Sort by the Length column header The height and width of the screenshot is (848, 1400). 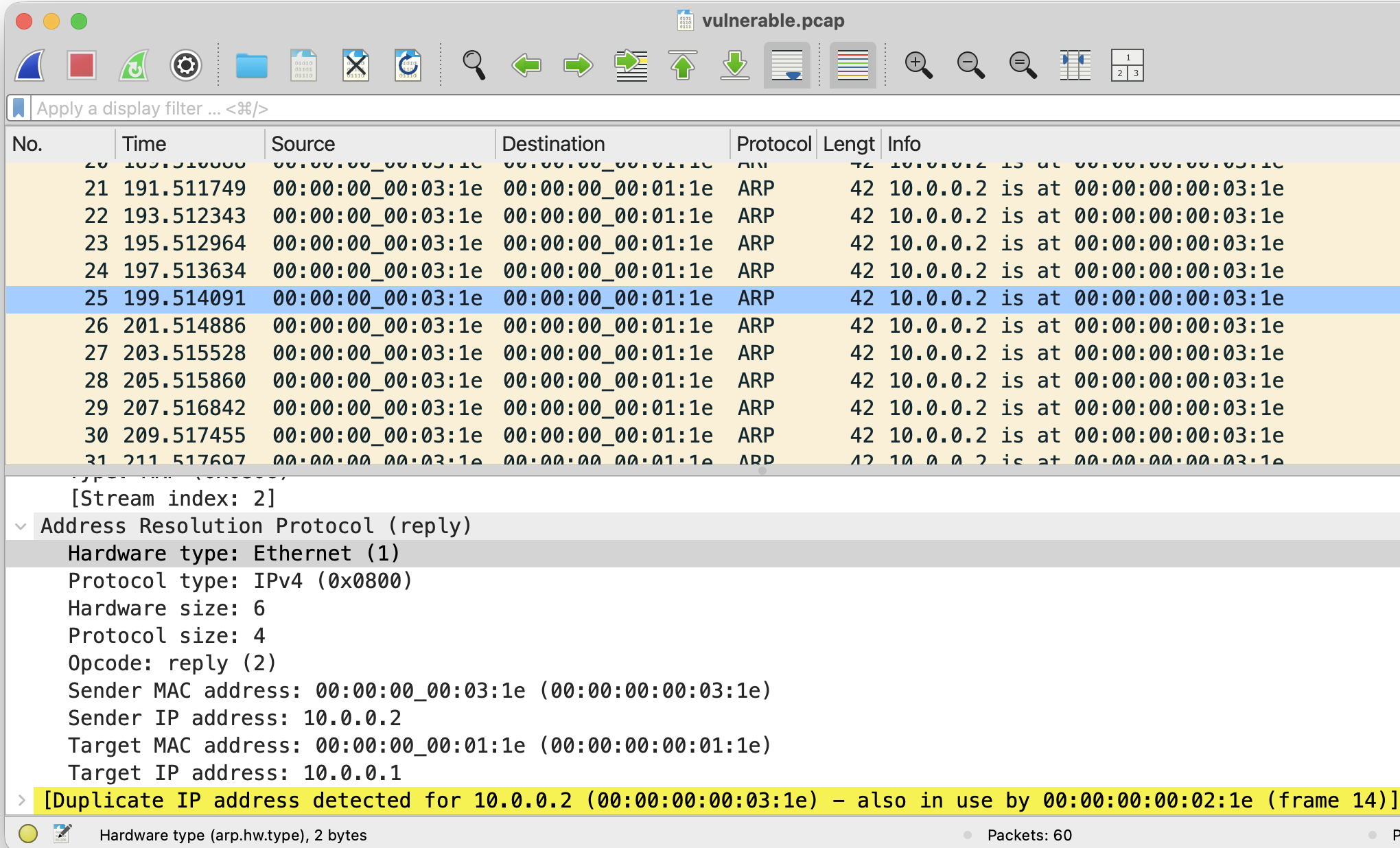tap(848, 144)
